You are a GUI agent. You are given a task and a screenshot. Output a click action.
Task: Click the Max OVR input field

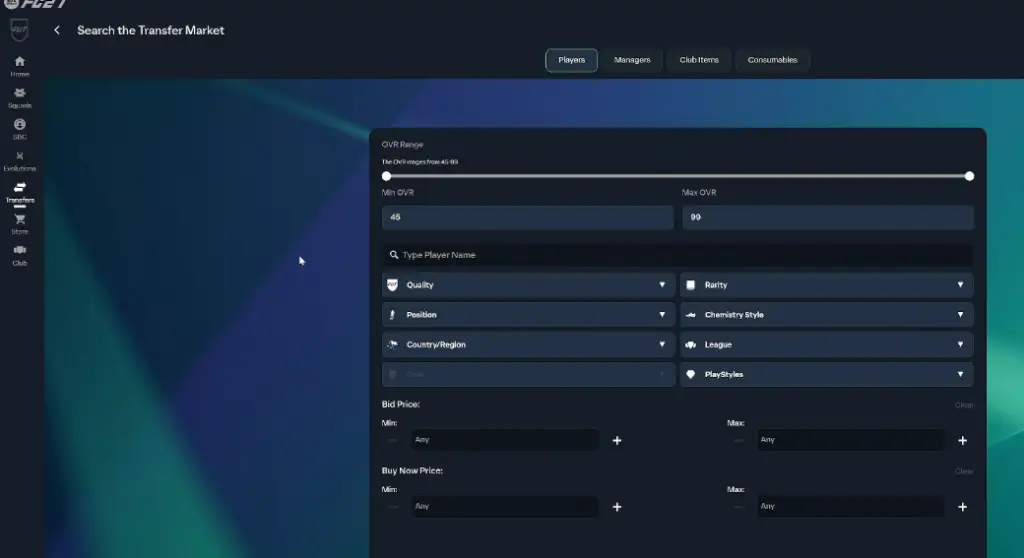click(x=828, y=218)
